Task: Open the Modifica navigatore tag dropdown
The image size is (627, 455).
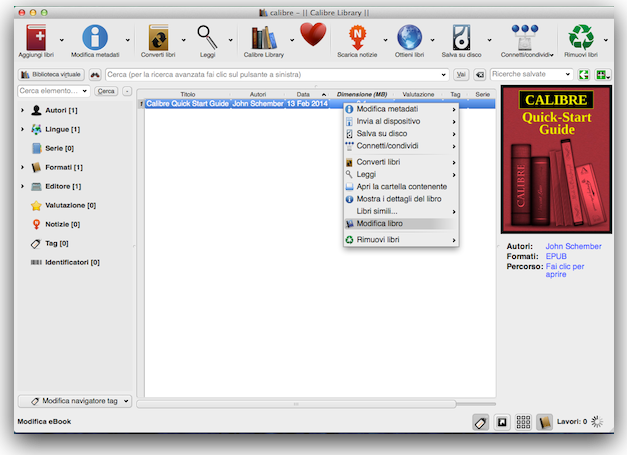Action: pos(75,401)
